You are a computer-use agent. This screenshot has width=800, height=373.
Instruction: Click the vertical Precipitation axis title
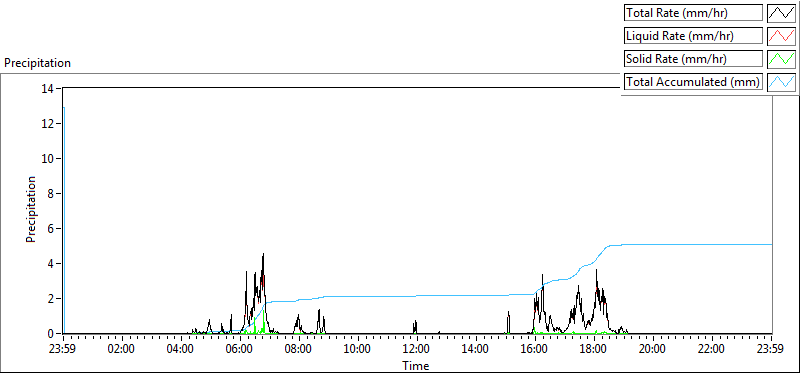(x=32, y=209)
